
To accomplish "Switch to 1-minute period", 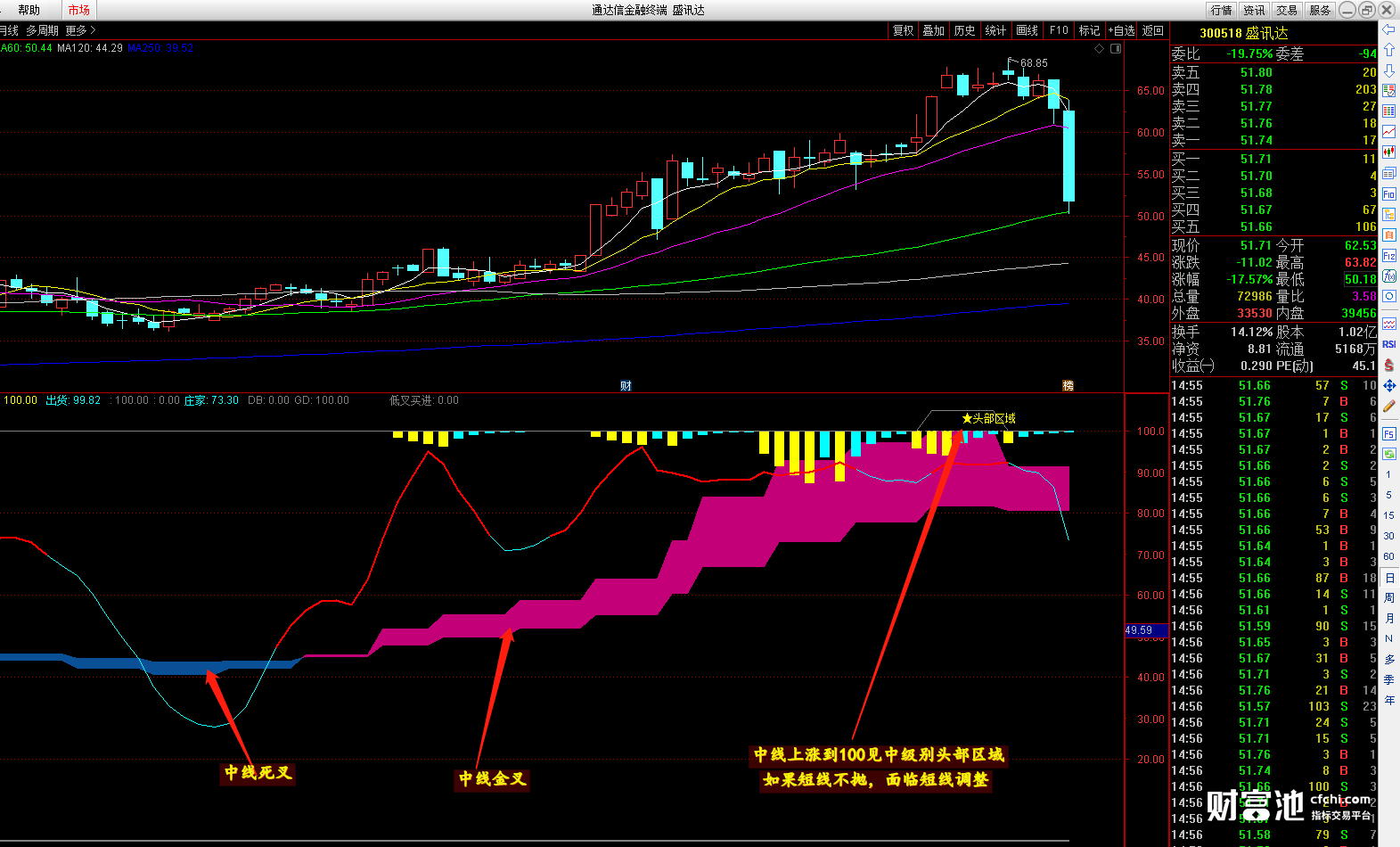I will coord(1388,474).
